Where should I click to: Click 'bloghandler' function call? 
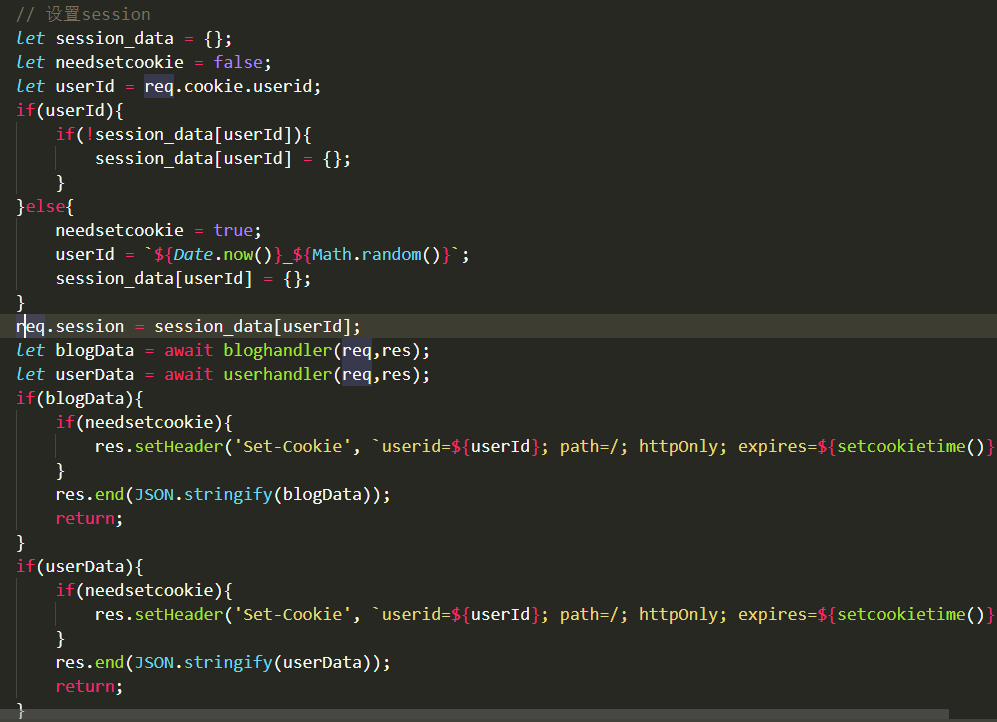[278, 351]
